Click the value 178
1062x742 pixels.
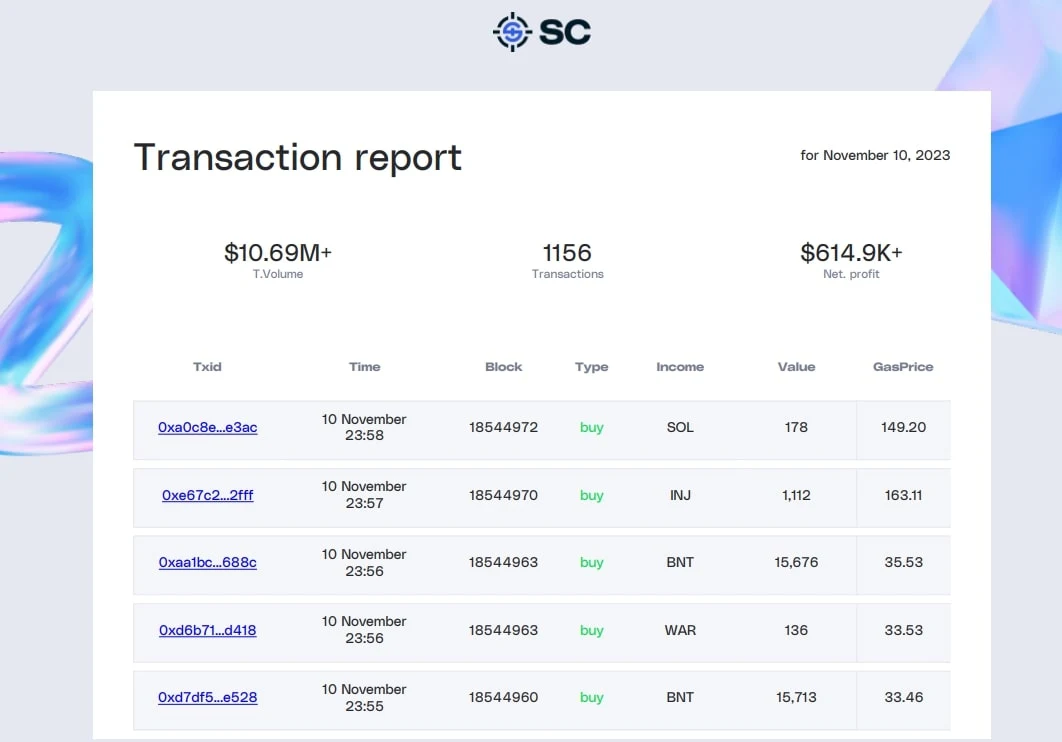point(796,427)
